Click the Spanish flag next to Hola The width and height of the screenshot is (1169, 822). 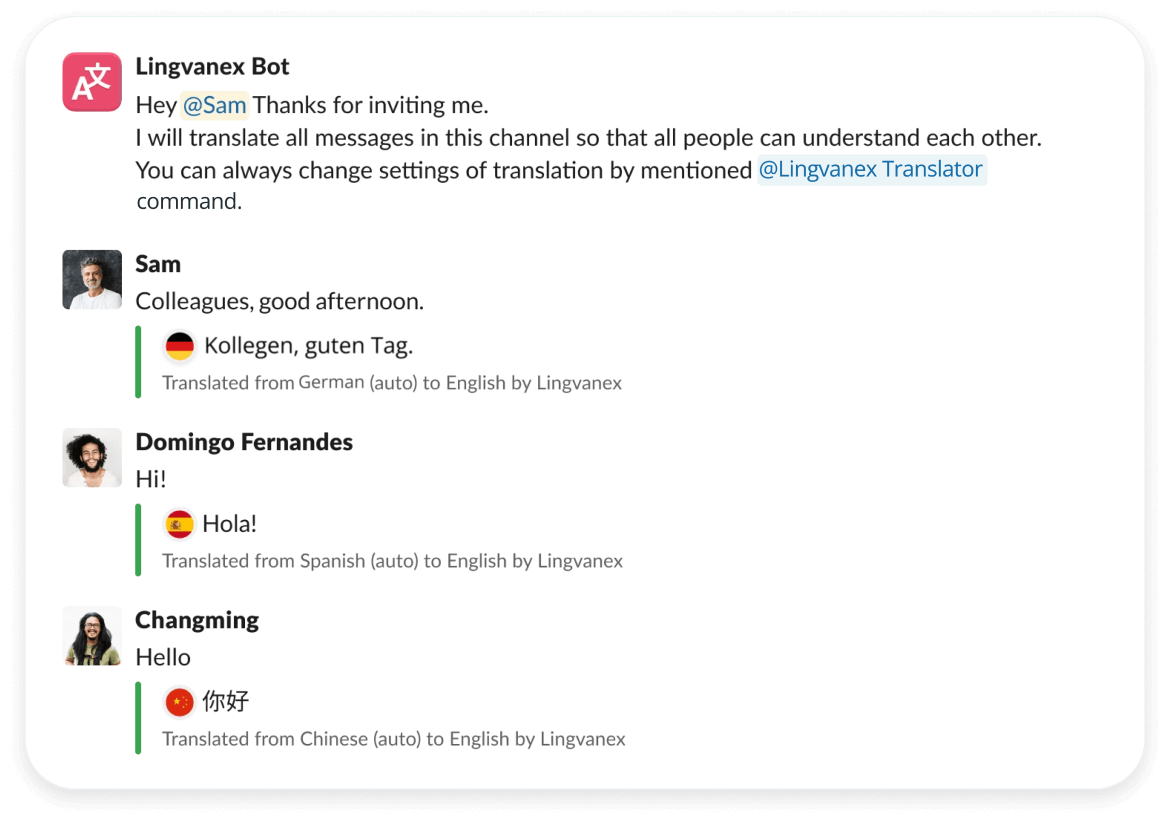pyautogui.click(x=180, y=522)
